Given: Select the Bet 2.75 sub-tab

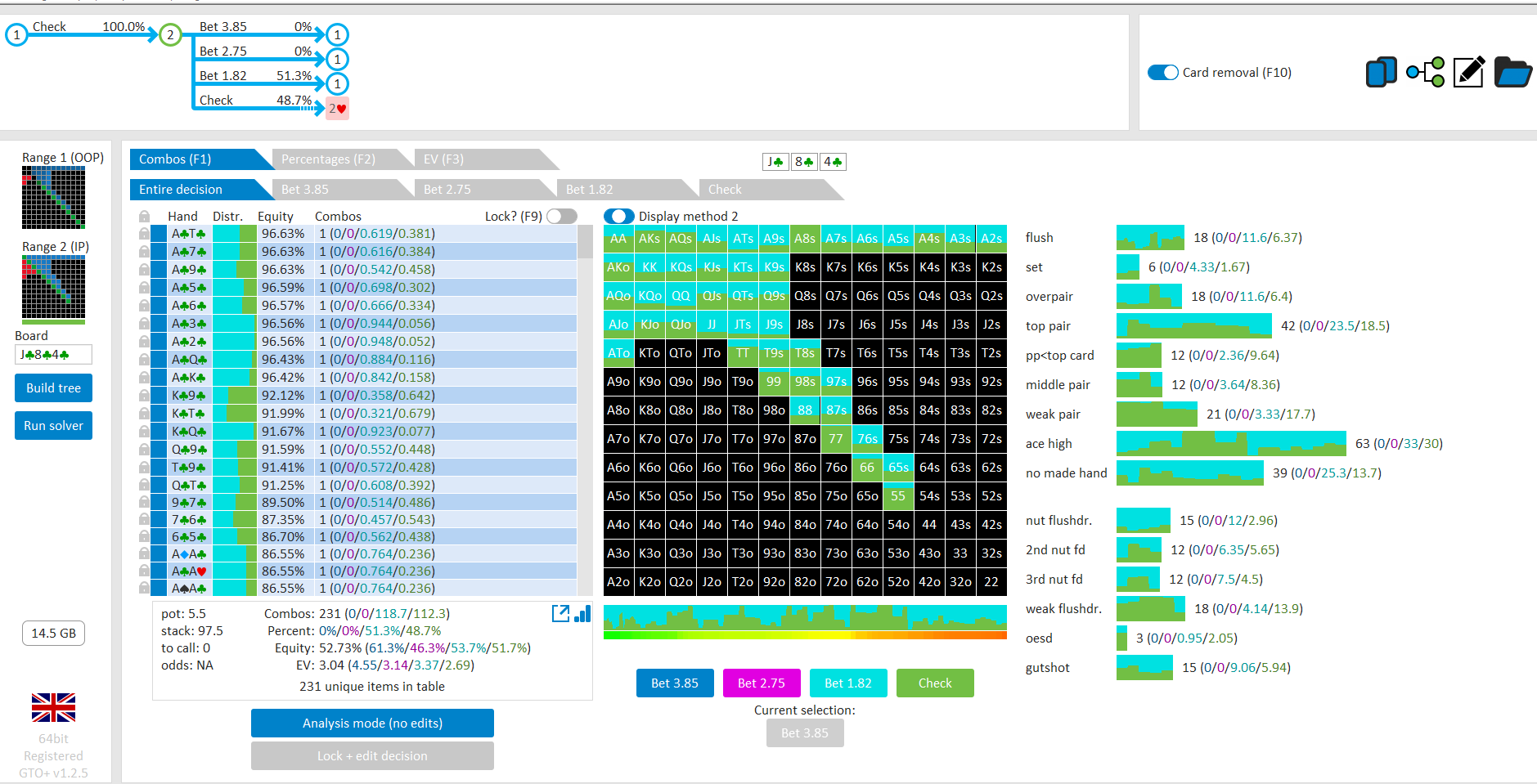Looking at the screenshot, I should coord(484,190).
